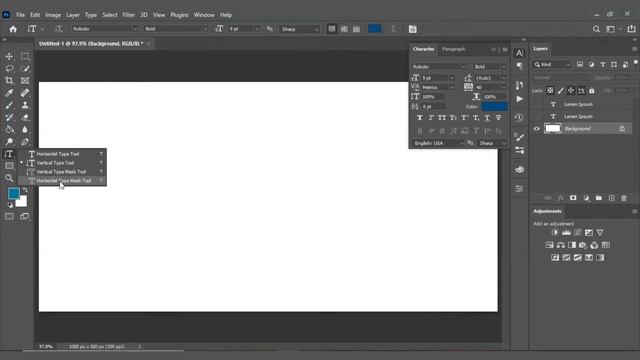The width and height of the screenshot is (640, 360).
Task: Open Create warped text icon
Action: 393,29
